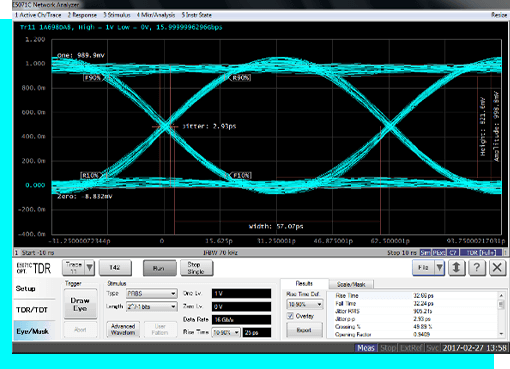Click the results list scroll down arrow
Viewport: 510px width, 369px height.
click(501, 334)
